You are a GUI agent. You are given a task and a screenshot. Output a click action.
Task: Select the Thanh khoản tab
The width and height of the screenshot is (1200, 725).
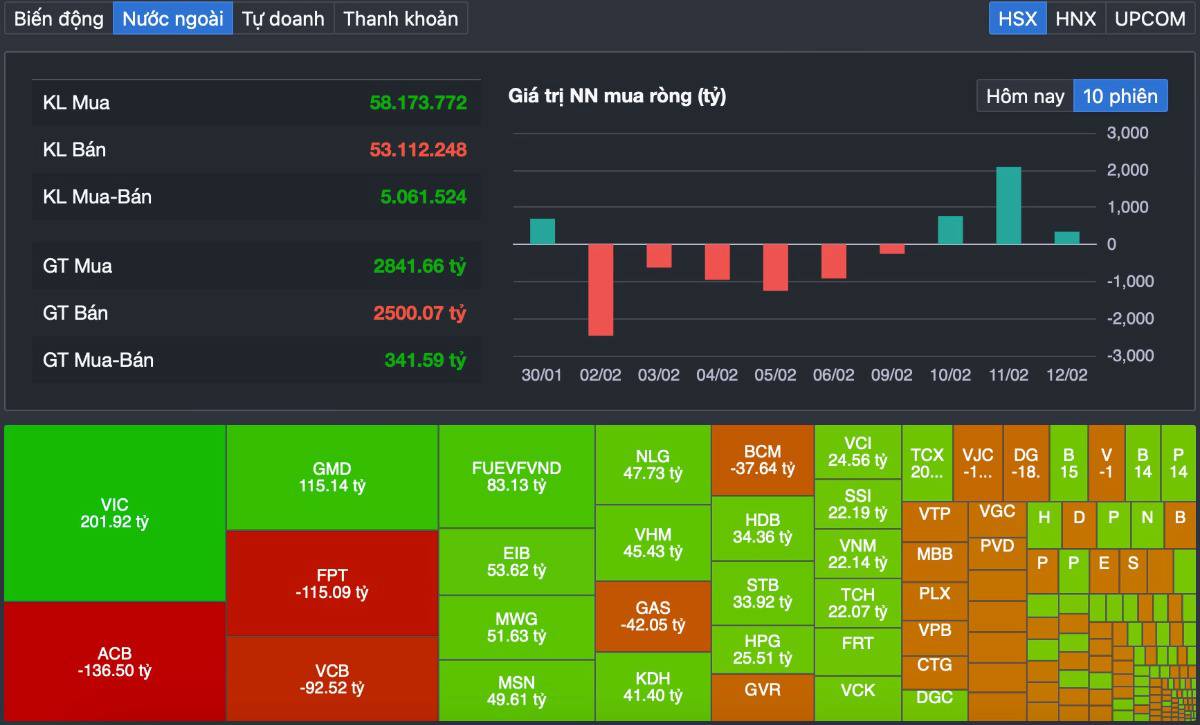pyautogui.click(x=400, y=18)
